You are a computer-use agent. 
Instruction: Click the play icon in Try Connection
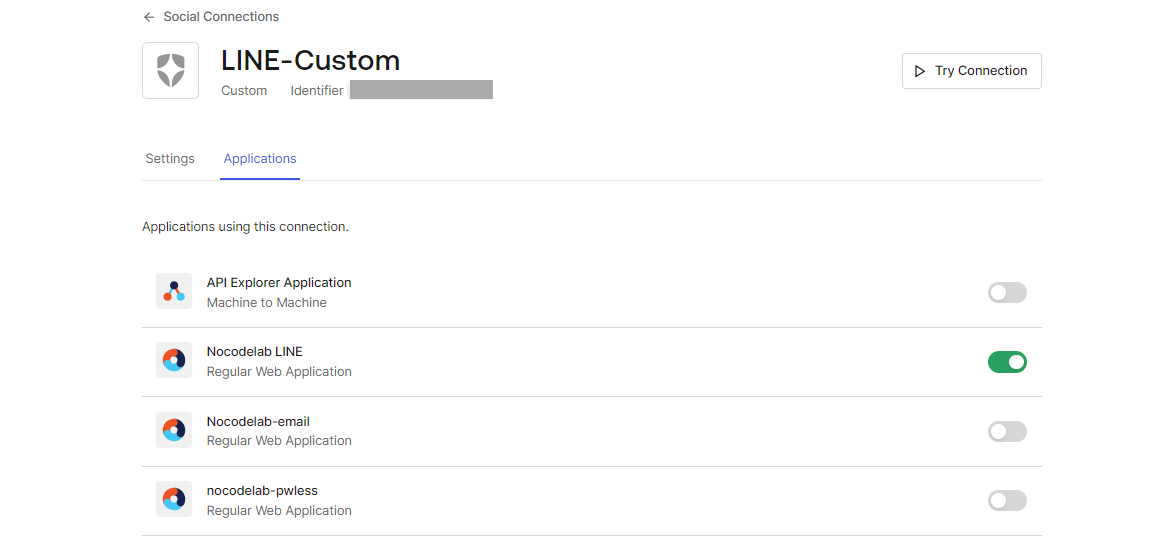click(920, 71)
